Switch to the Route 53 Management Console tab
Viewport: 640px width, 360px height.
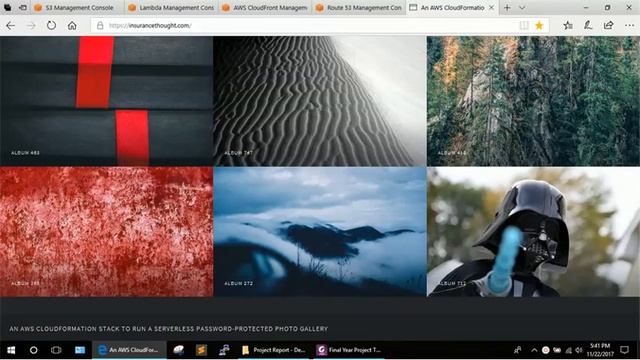(x=359, y=8)
